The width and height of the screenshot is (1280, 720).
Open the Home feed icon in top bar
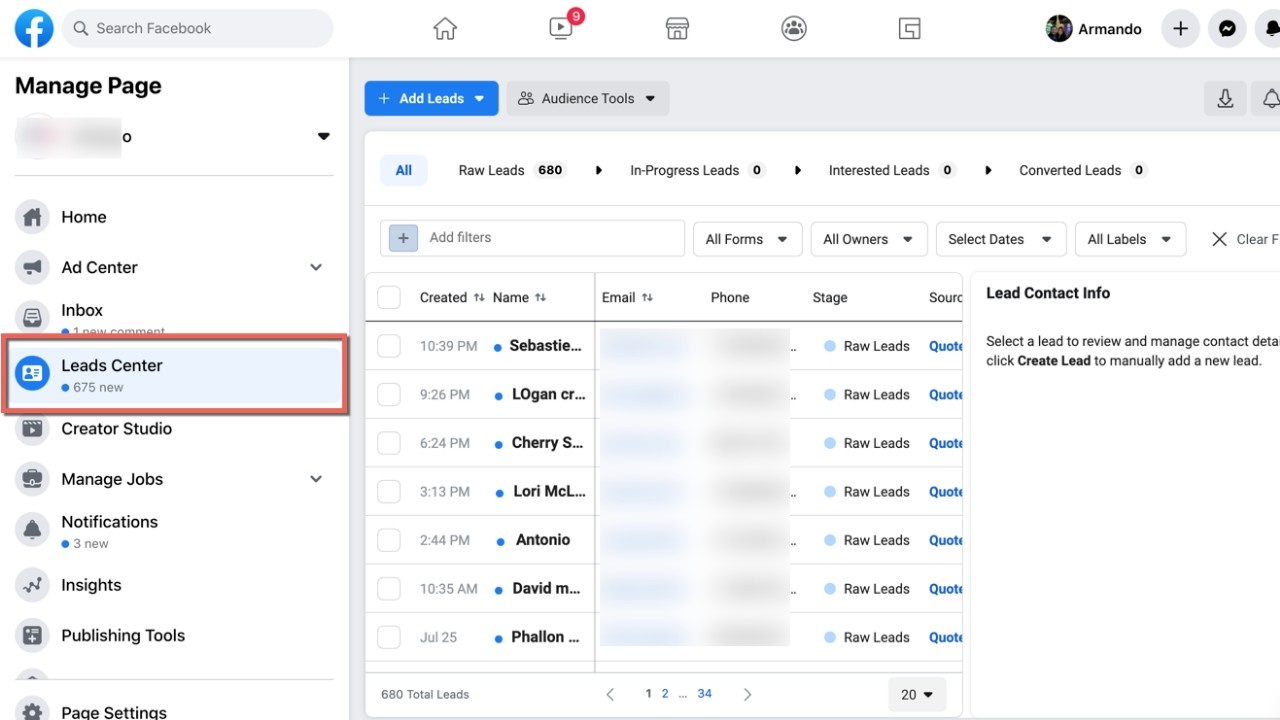[x=445, y=29]
